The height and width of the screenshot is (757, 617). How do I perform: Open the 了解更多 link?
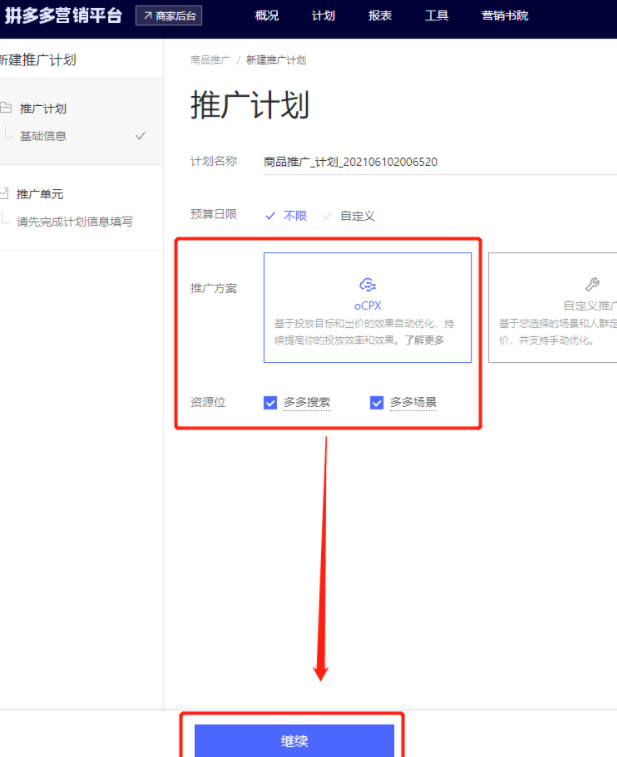click(x=424, y=340)
